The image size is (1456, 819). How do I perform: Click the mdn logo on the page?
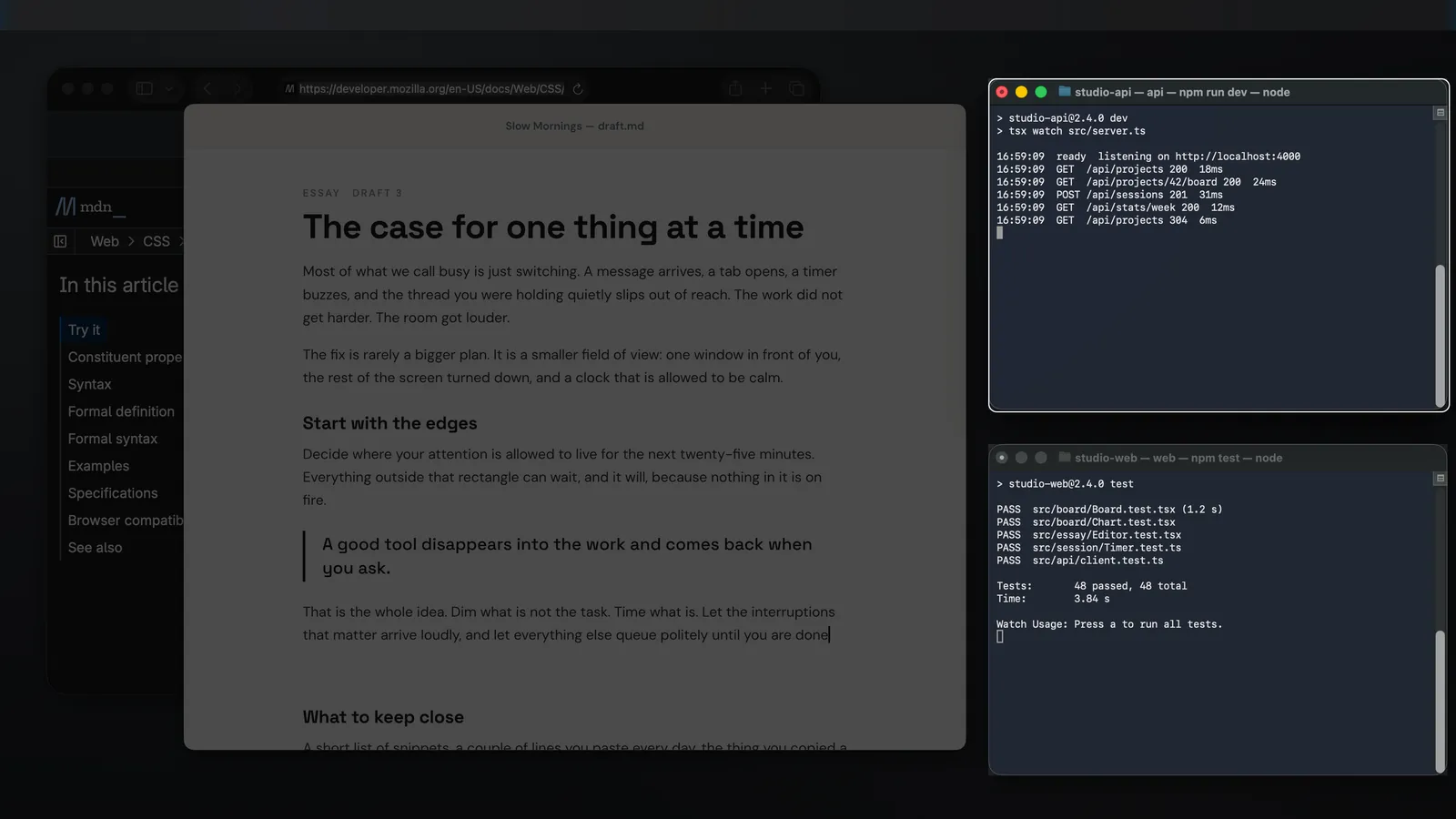[91, 207]
